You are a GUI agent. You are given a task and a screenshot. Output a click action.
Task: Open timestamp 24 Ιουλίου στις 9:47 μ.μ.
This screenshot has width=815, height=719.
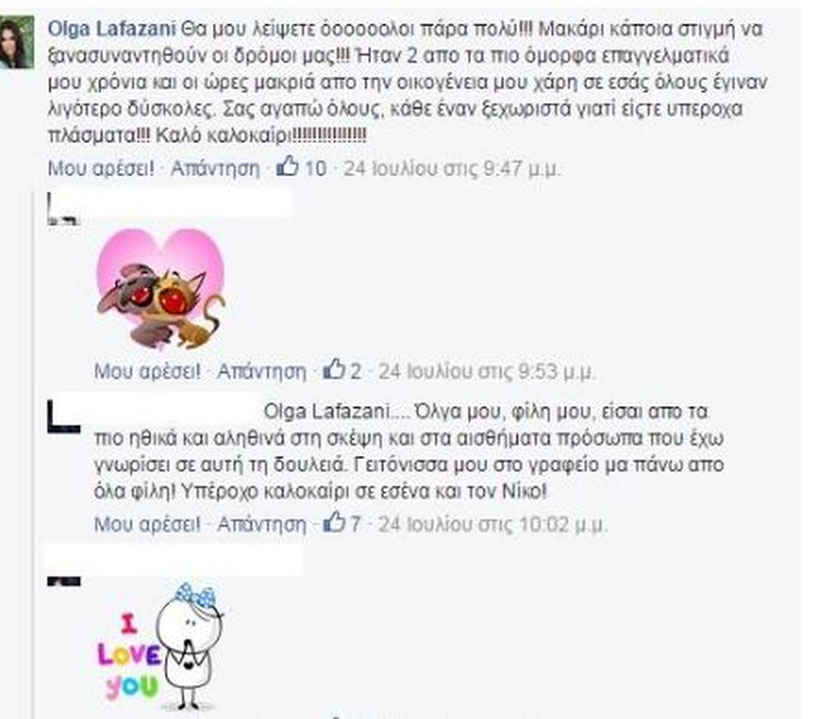pos(452,168)
